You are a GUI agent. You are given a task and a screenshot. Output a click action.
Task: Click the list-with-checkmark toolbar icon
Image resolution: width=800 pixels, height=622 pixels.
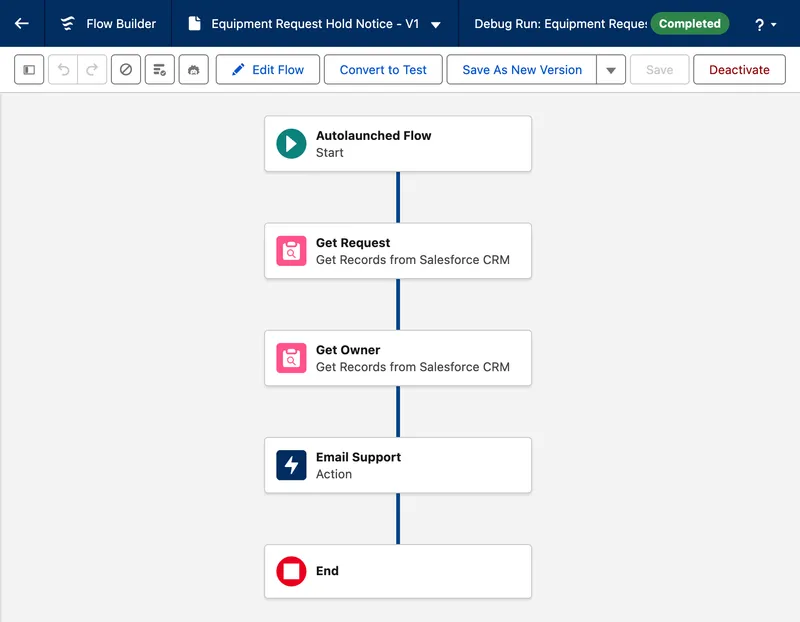[x=160, y=69]
